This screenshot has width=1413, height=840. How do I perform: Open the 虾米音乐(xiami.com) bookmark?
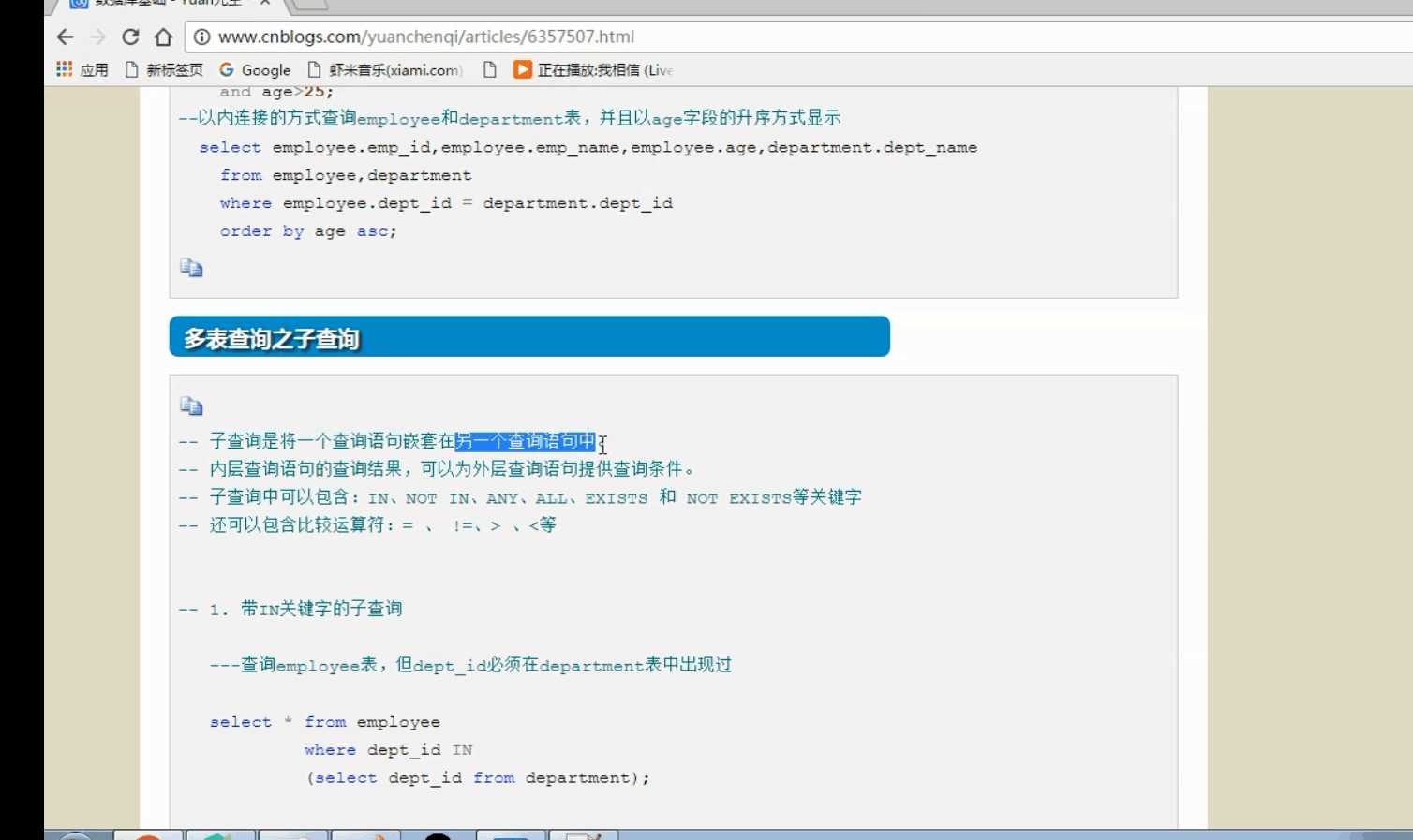tap(385, 70)
